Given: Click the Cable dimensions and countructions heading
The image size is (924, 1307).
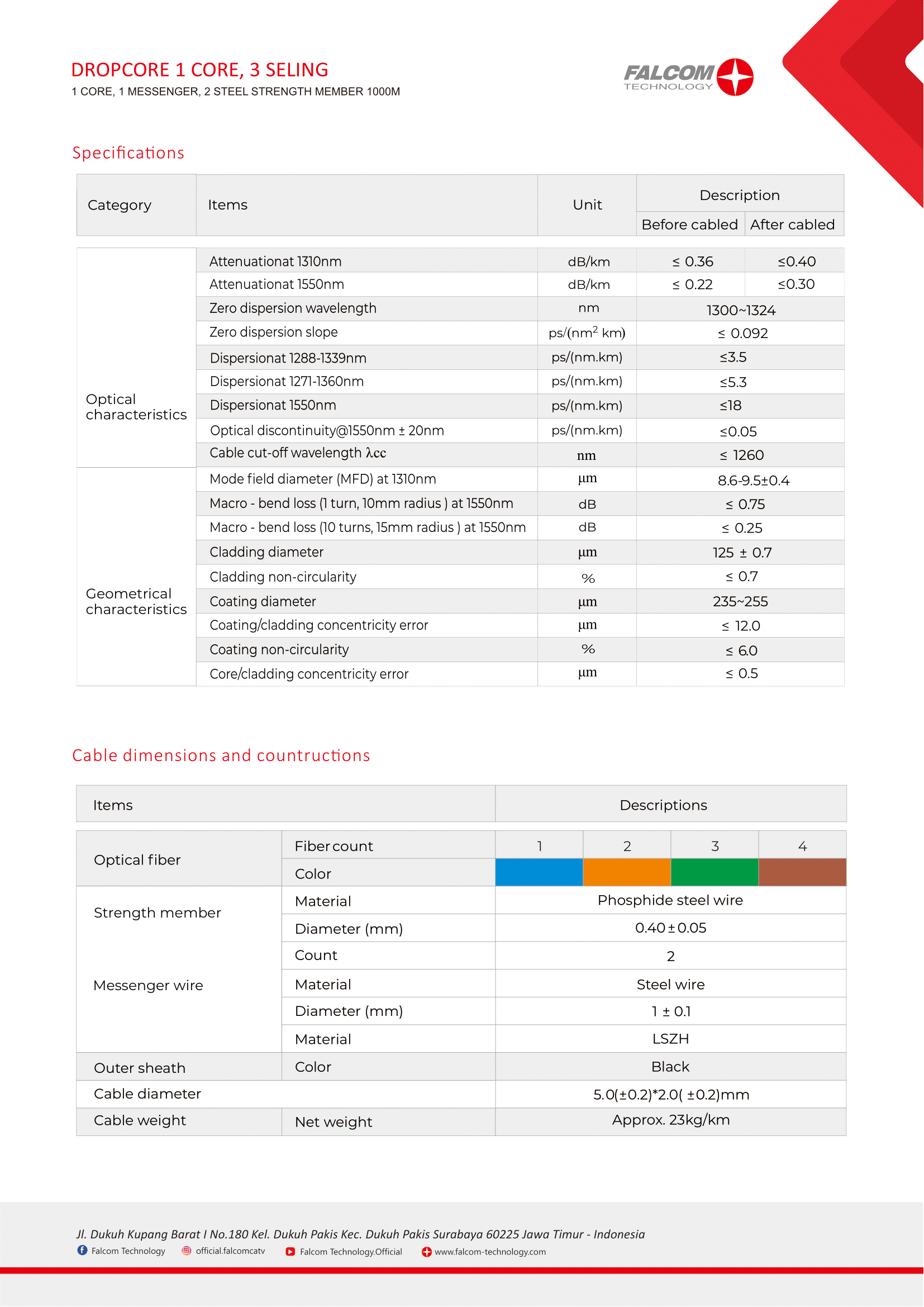Looking at the screenshot, I should [x=221, y=755].
